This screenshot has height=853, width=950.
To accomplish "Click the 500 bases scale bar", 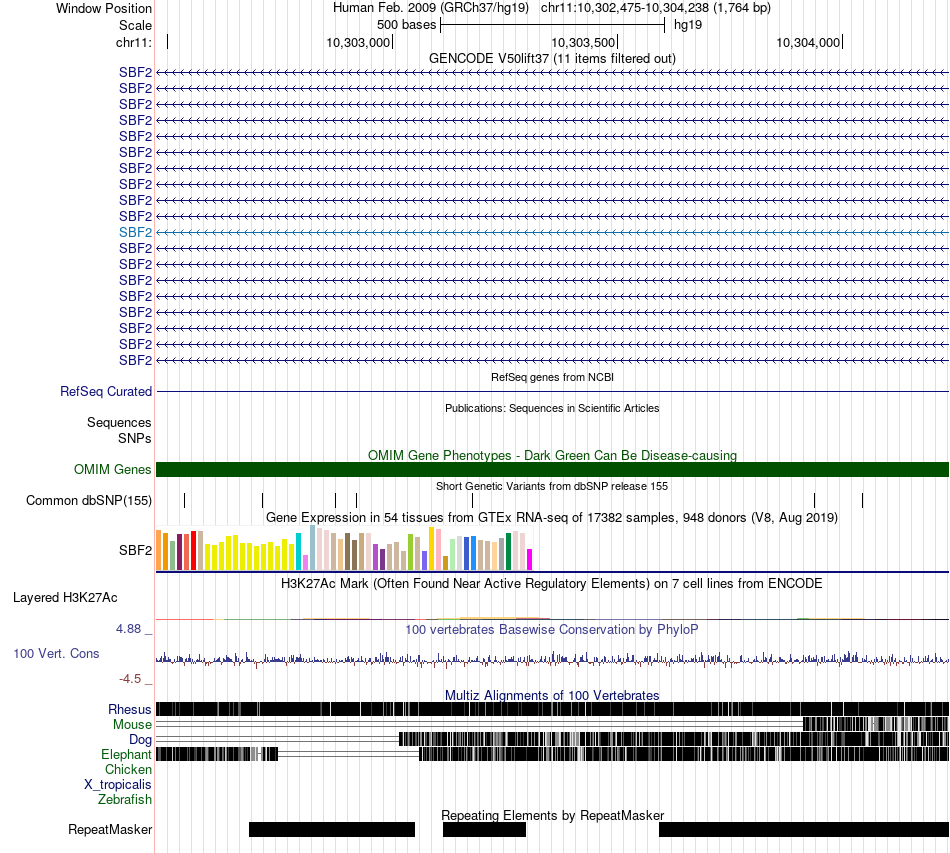I will (x=553, y=25).
